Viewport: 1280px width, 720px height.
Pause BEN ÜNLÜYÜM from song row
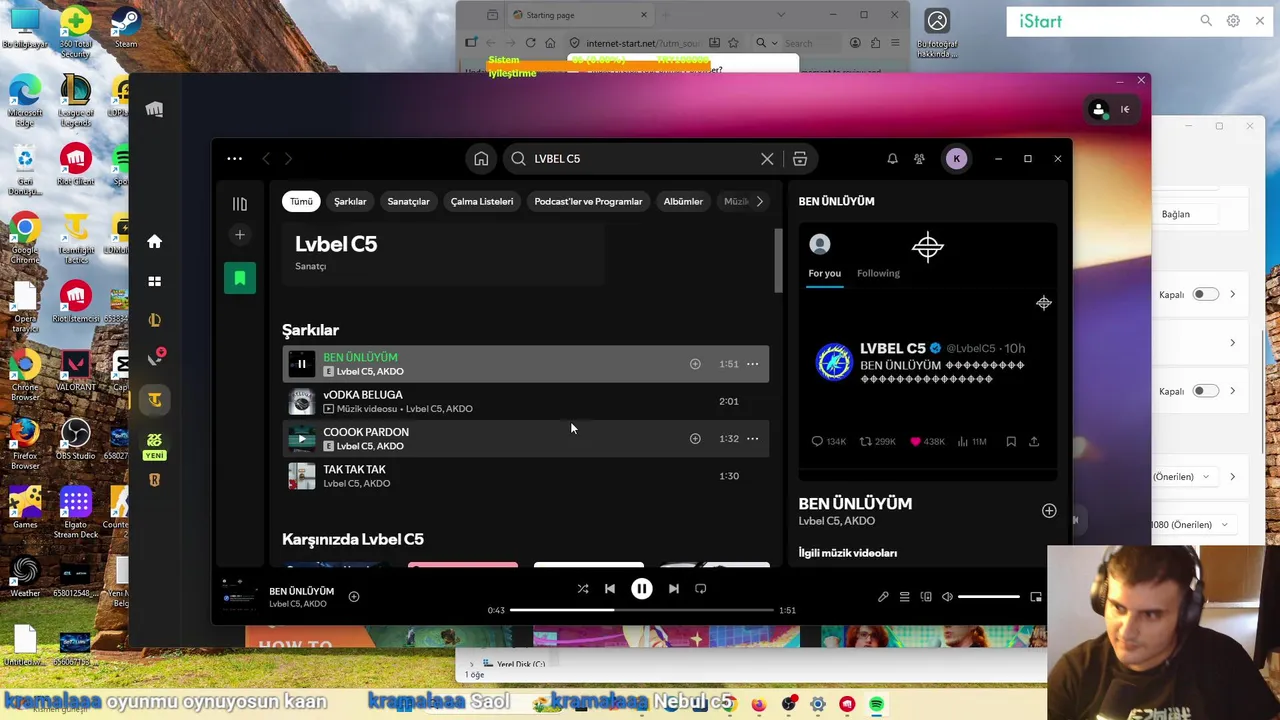301,364
